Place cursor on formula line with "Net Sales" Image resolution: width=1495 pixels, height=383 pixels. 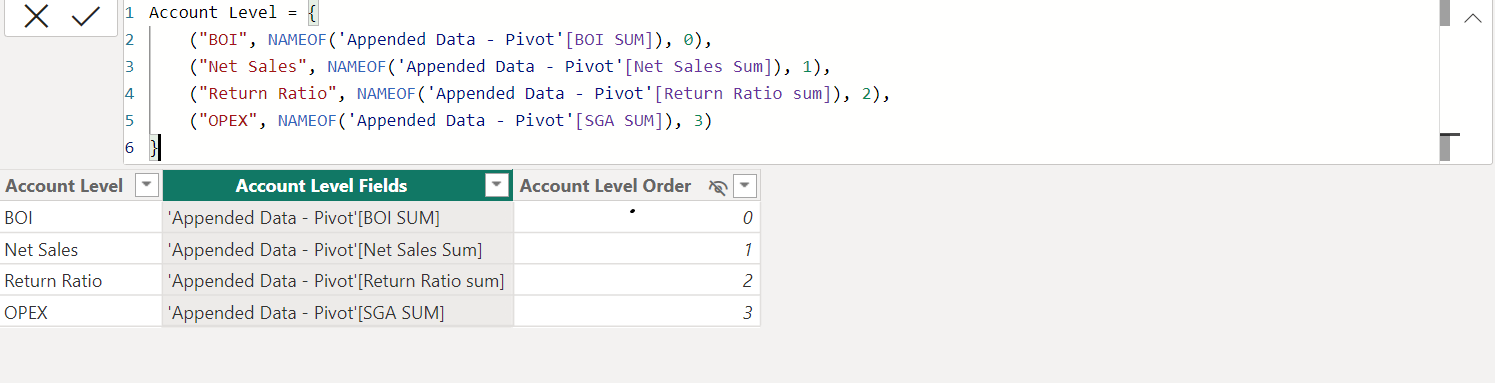[510, 67]
